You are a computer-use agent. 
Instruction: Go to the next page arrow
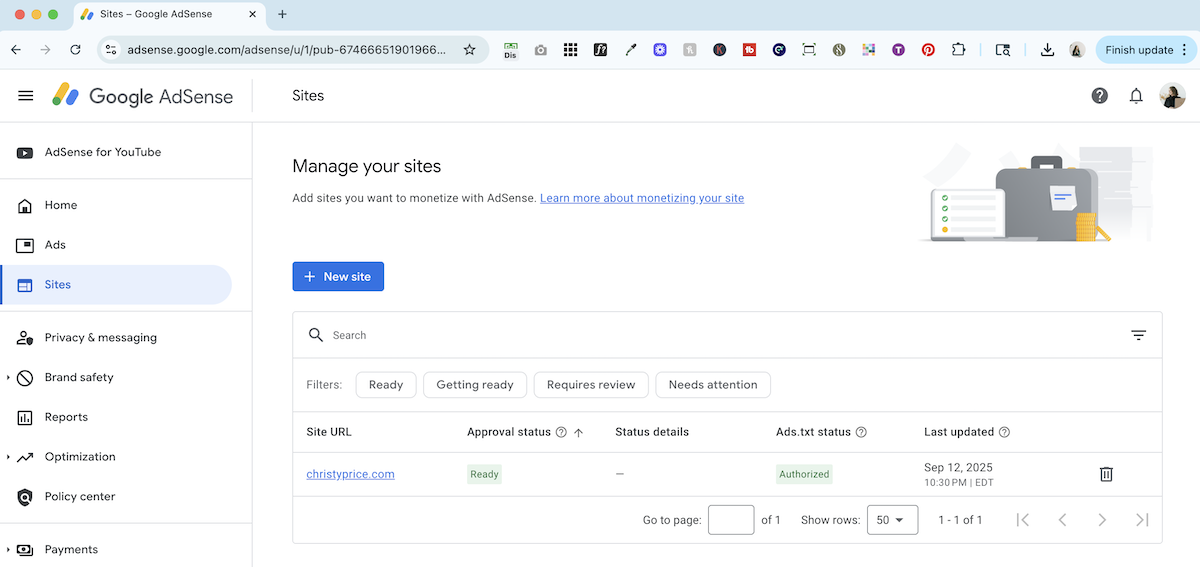(1102, 520)
